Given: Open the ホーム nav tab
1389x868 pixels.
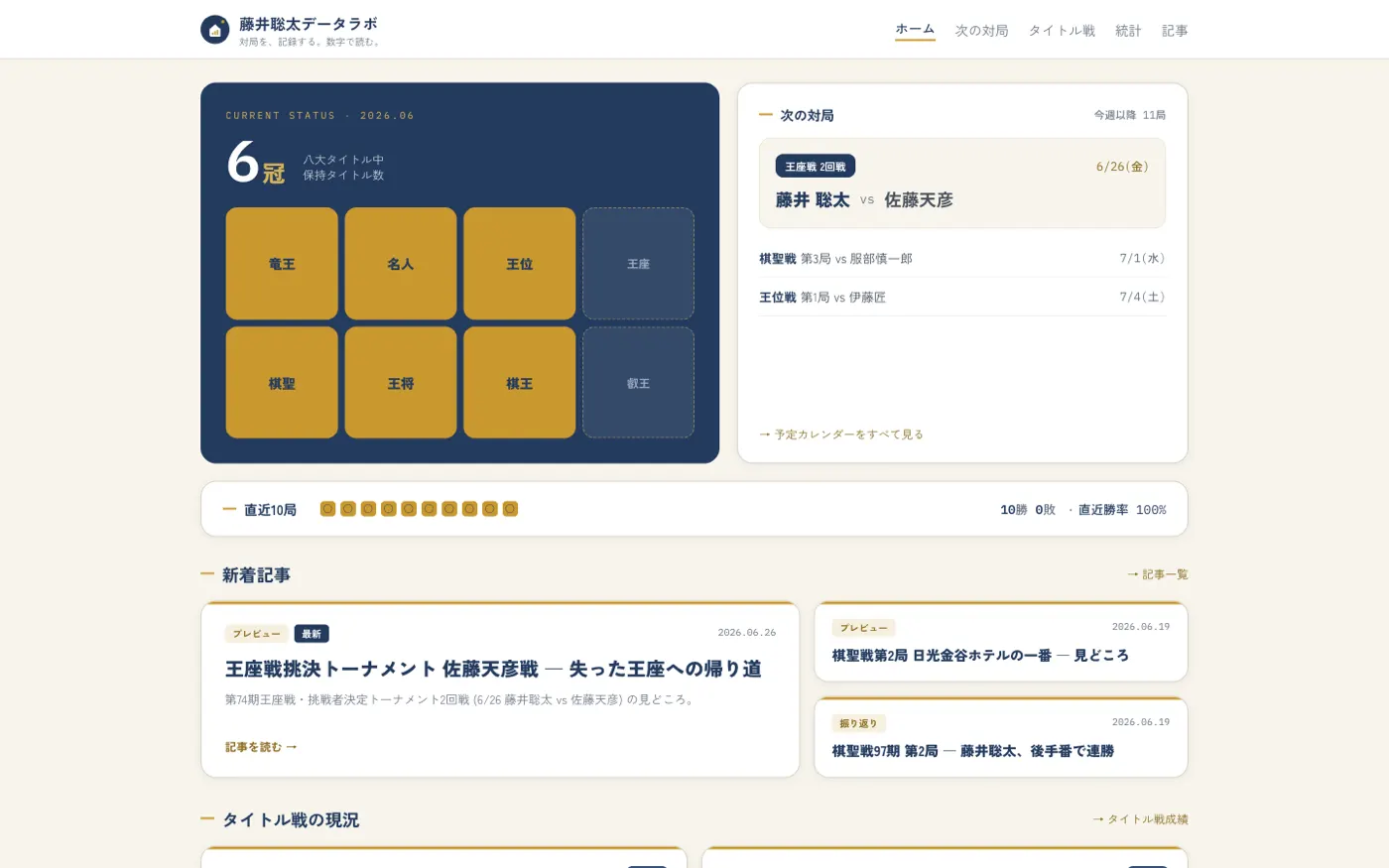Looking at the screenshot, I should click(915, 30).
